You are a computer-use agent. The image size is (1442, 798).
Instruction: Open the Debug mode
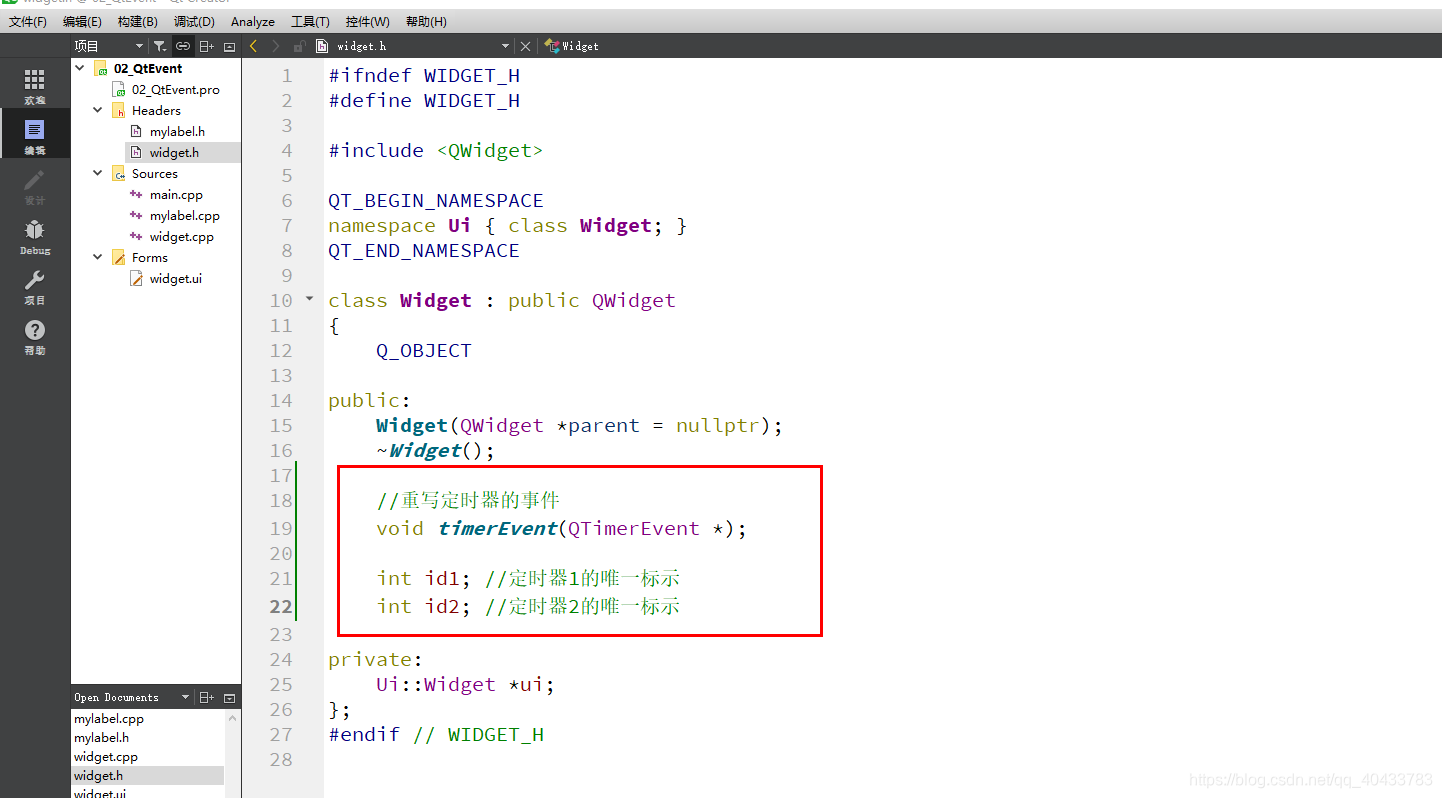[x=35, y=235]
